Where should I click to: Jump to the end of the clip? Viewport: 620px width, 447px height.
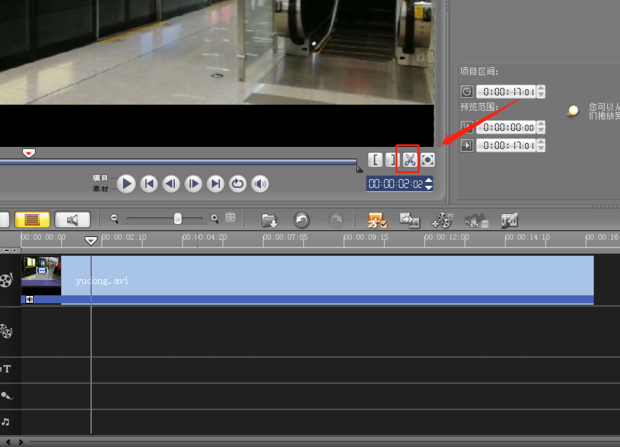click(x=215, y=184)
